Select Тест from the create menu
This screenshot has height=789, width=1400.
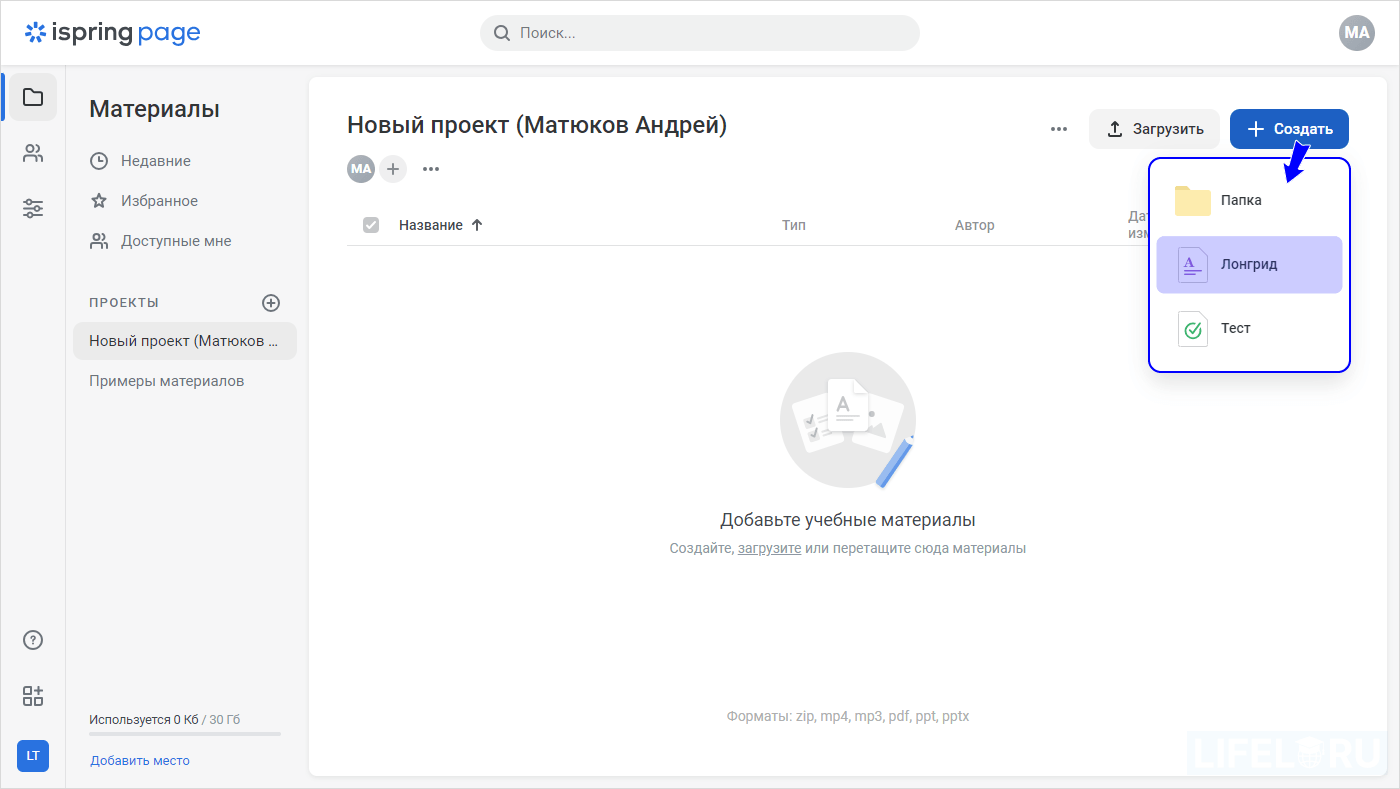(1236, 328)
